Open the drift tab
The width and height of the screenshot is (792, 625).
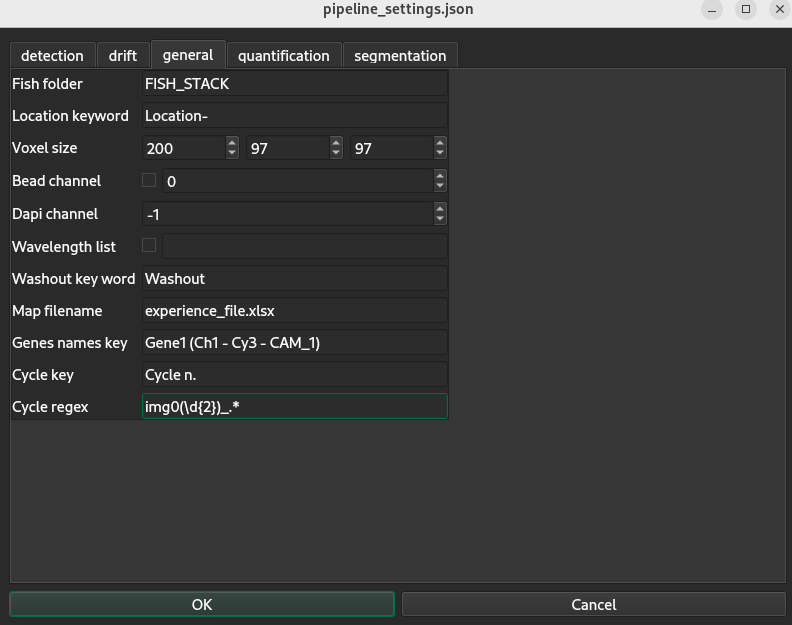pyautogui.click(x=123, y=56)
